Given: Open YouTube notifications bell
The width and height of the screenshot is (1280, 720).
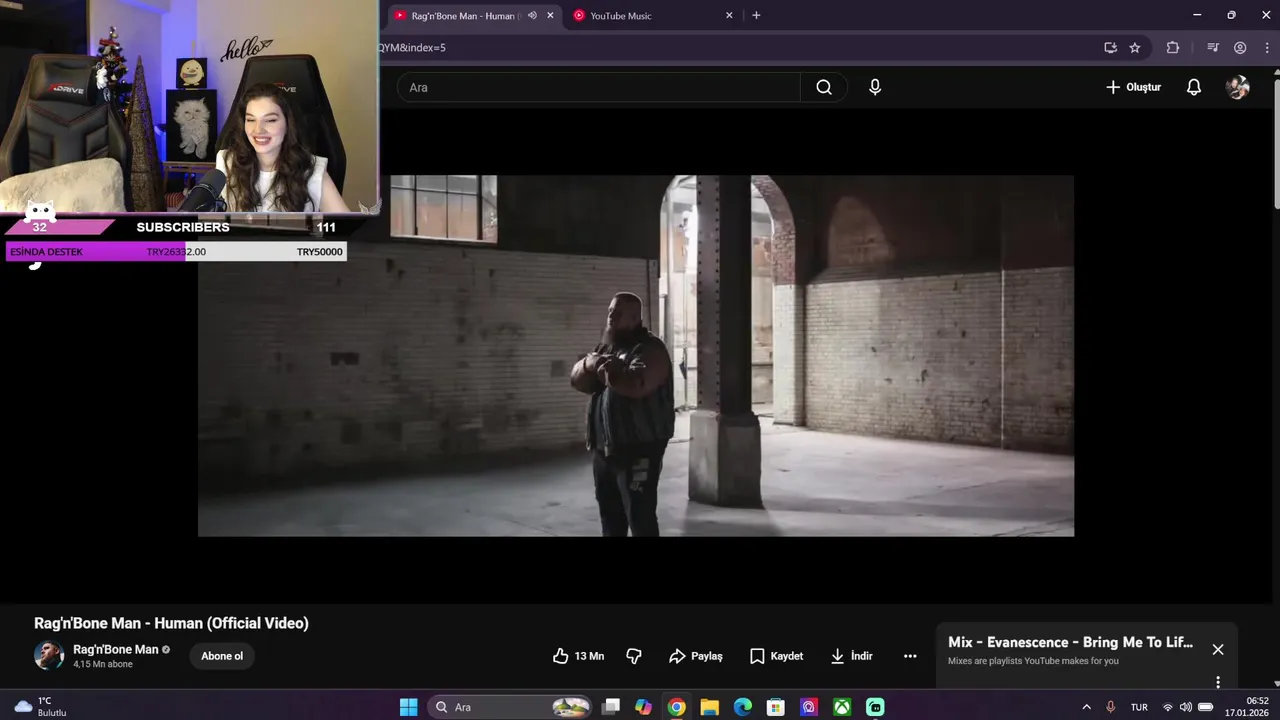Looking at the screenshot, I should tap(1194, 87).
